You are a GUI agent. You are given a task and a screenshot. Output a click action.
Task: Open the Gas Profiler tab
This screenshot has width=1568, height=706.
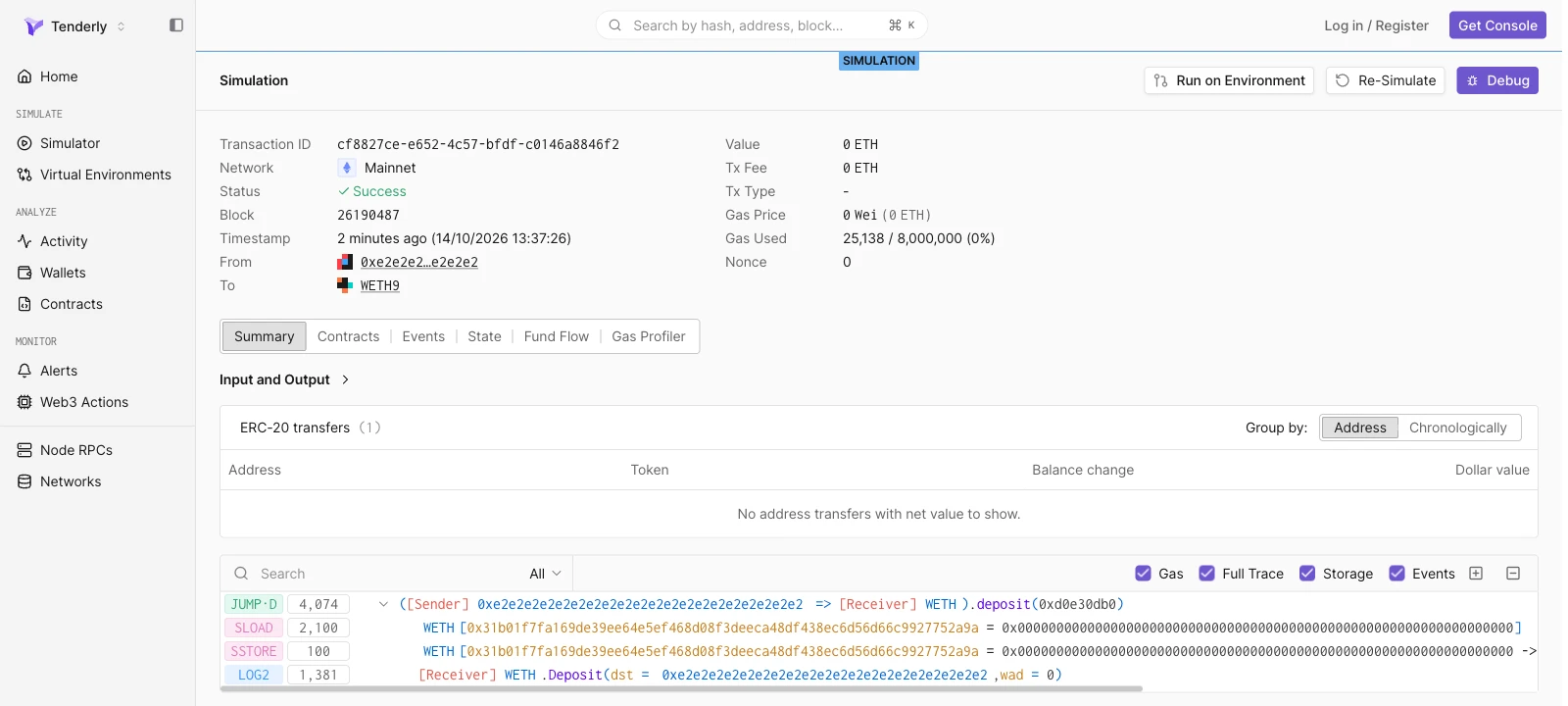pos(648,336)
